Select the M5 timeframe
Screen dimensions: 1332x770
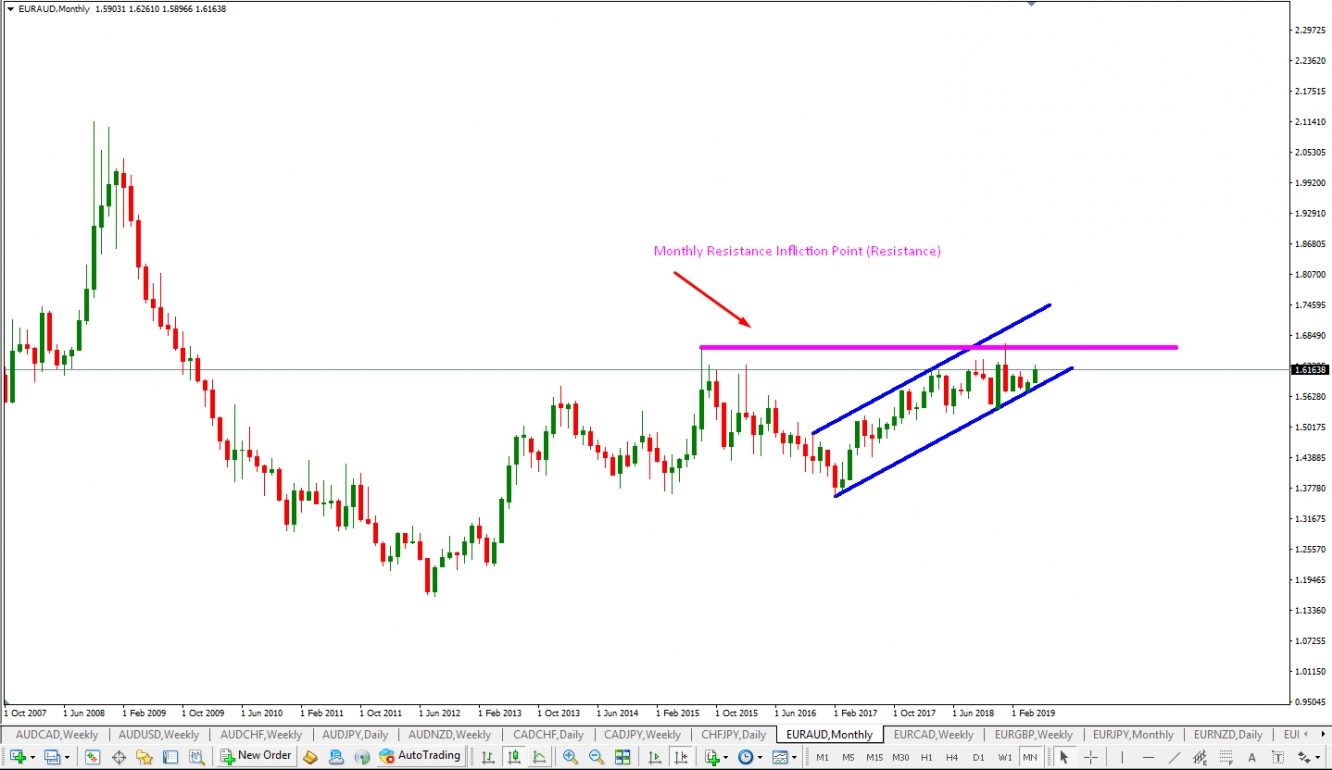pos(848,757)
